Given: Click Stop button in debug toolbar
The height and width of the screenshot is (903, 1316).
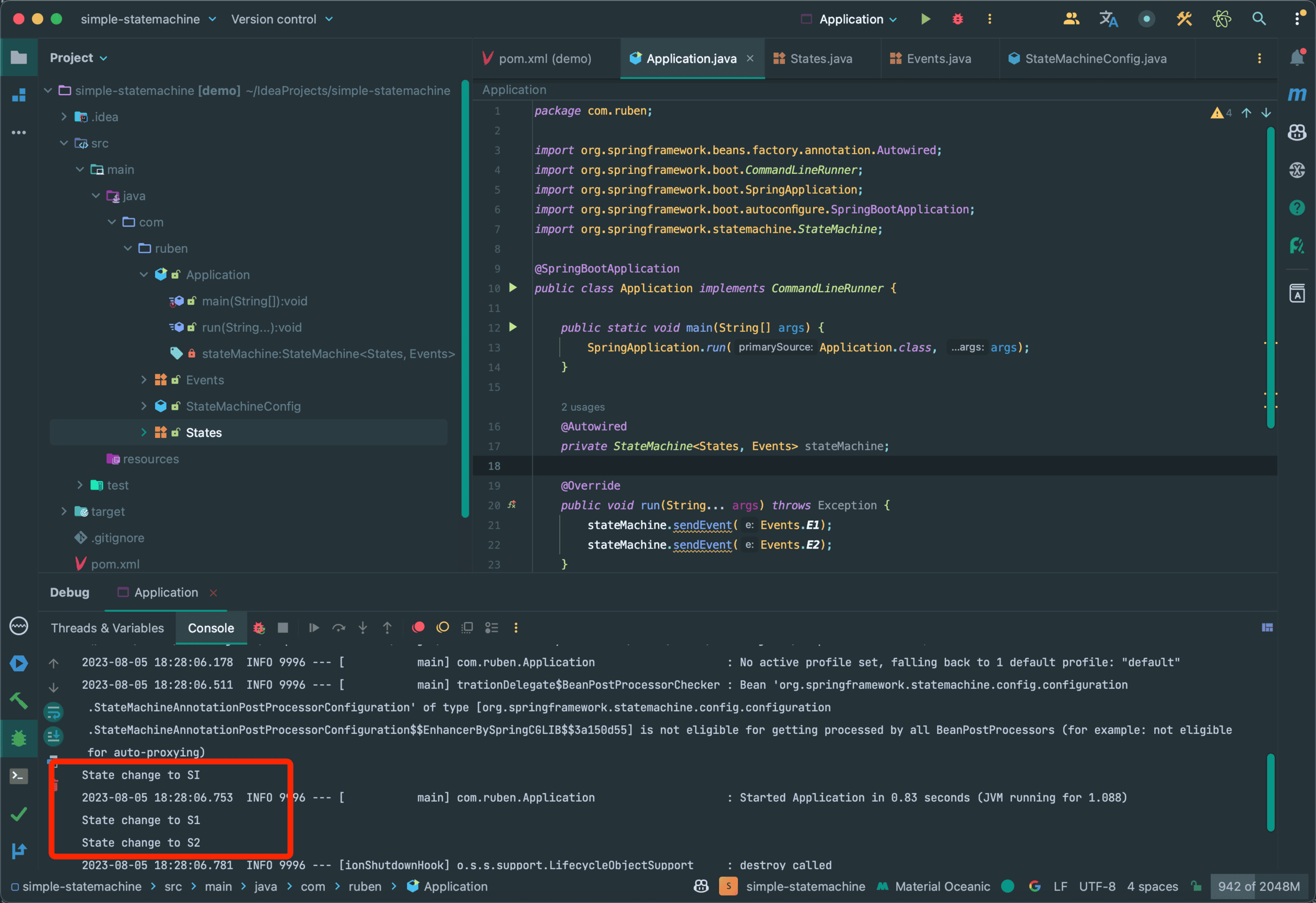Looking at the screenshot, I should pyautogui.click(x=283, y=627).
